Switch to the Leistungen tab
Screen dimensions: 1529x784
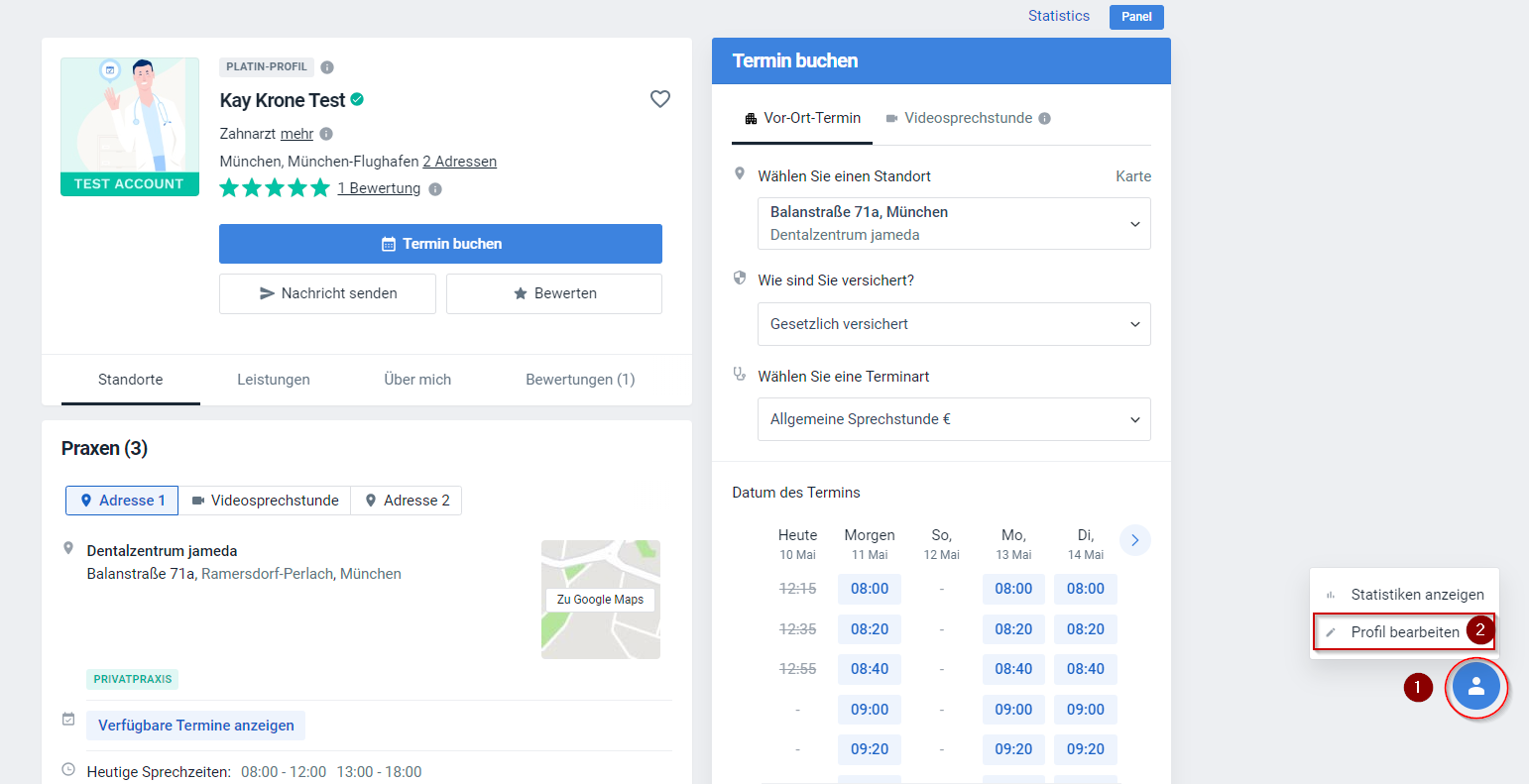coord(274,380)
